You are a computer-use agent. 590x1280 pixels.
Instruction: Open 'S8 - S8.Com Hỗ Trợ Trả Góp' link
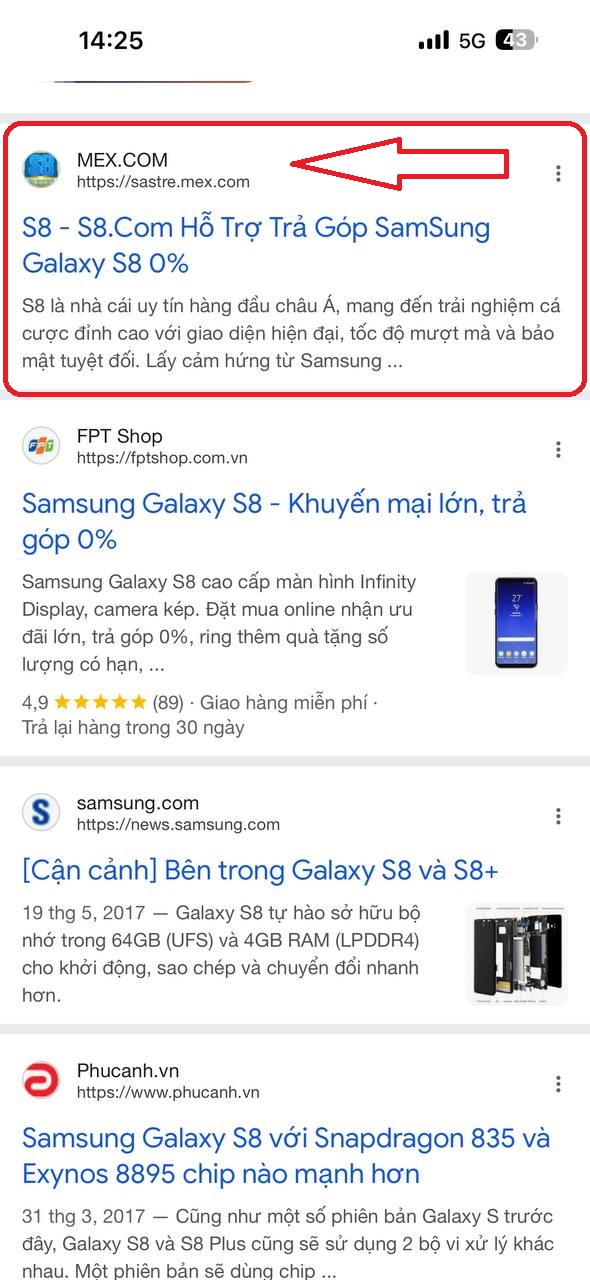[256, 246]
